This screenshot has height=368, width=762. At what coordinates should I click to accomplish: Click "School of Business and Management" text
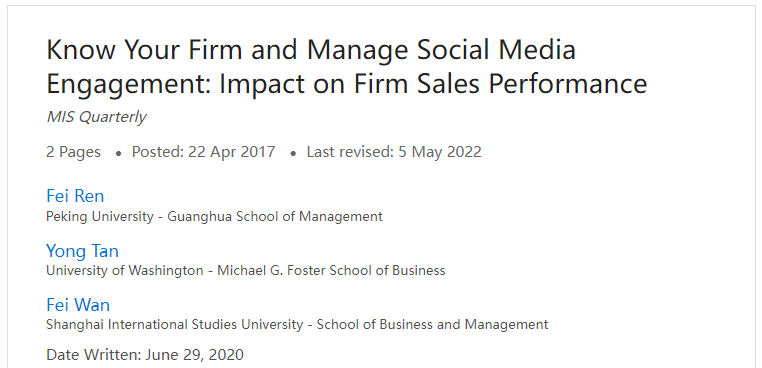[x=433, y=324]
